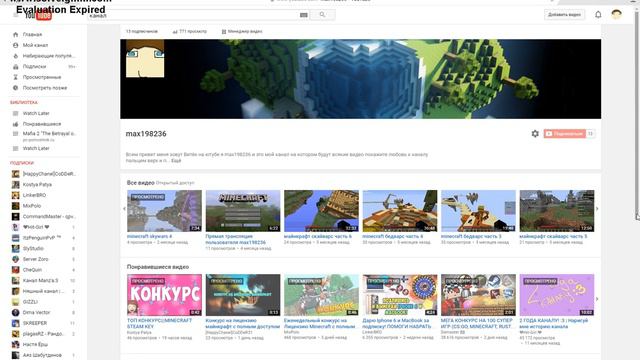Click the channel name max198236
The image size is (640, 360).
point(146,134)
